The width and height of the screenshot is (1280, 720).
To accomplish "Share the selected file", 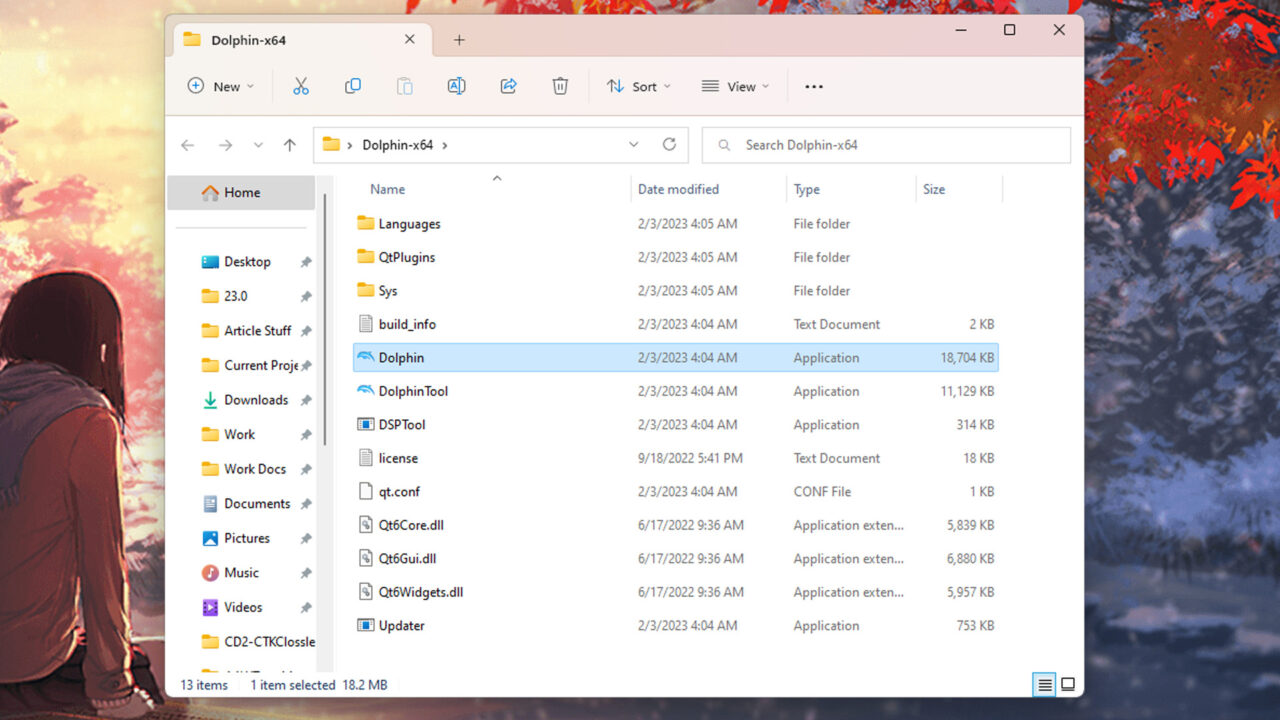I will pos(508,86).
